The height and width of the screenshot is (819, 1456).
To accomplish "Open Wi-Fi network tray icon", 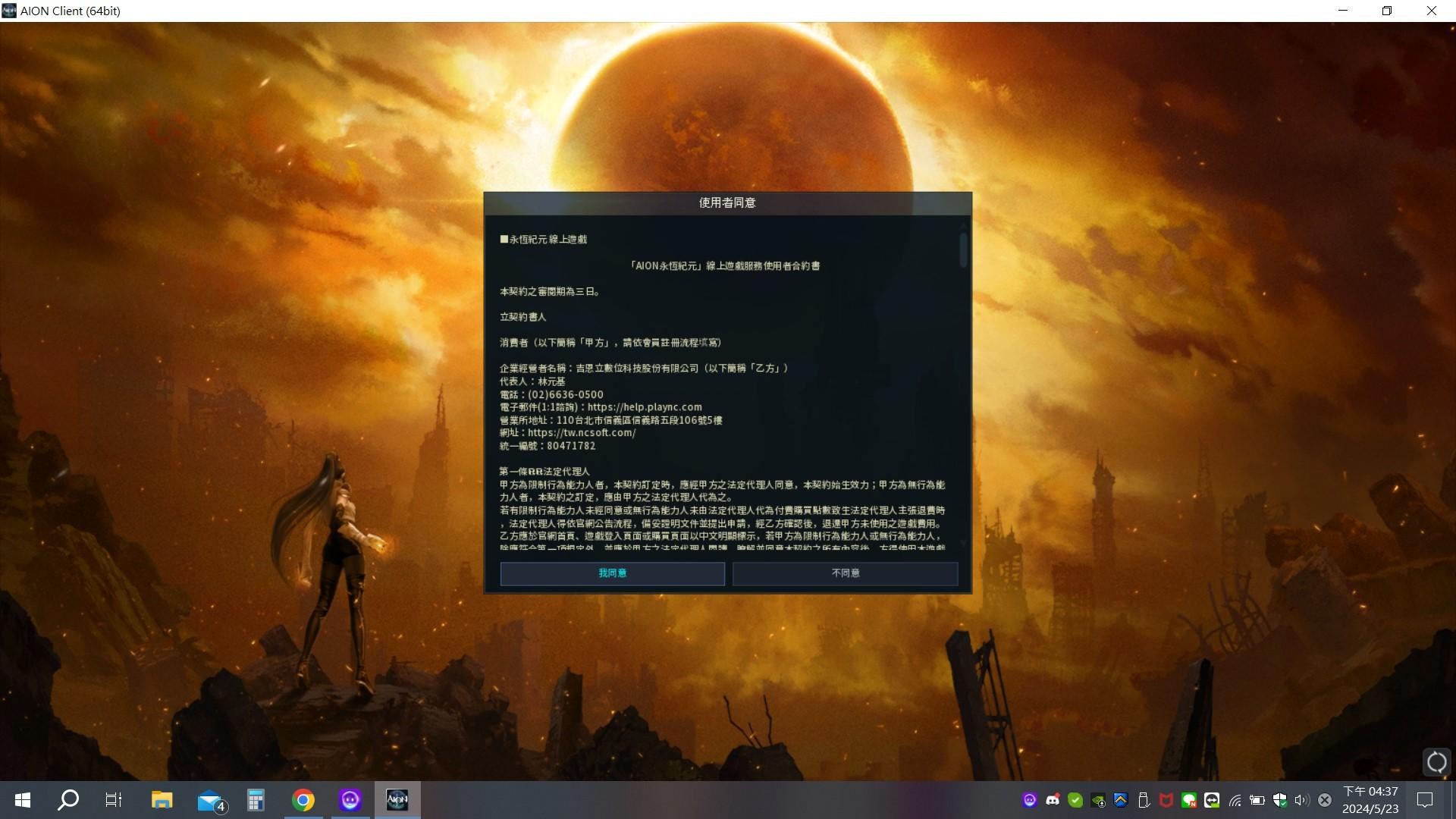I will pyautogui.click(x=1235, y=800).
